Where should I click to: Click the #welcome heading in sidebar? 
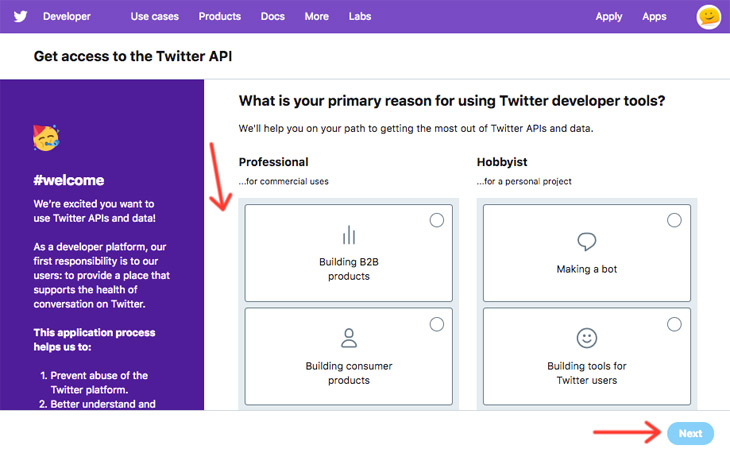click(x=69, y=180)
